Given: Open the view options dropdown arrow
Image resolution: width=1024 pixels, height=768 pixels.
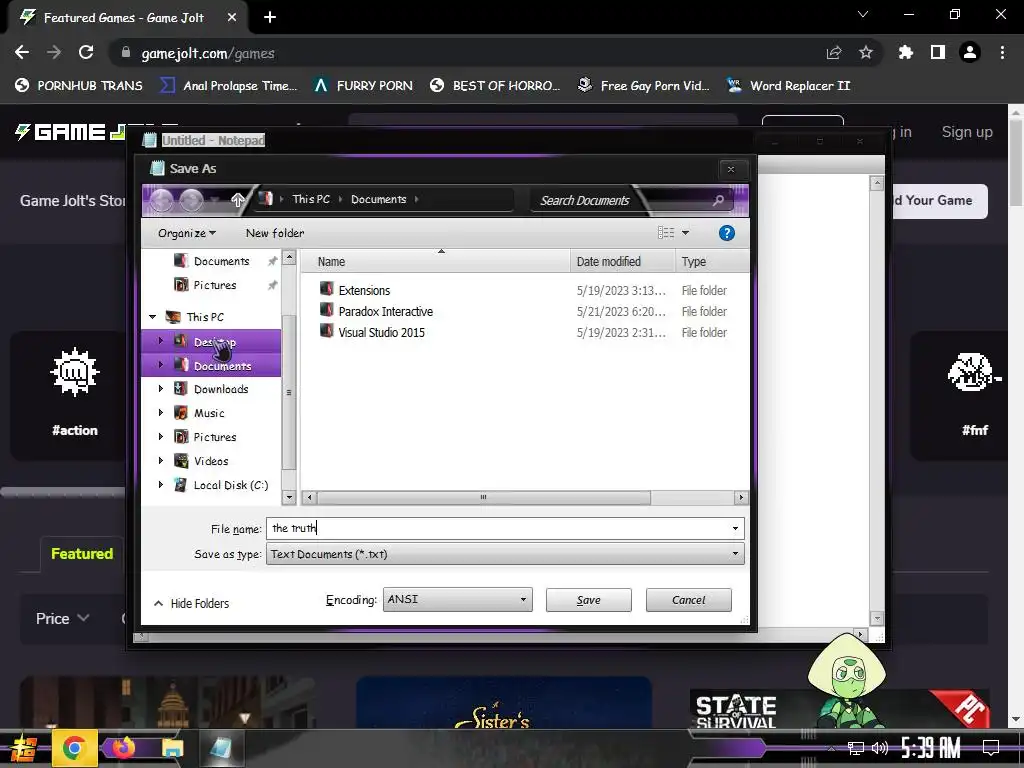Looking at the screenshot, I should [685, 233].
